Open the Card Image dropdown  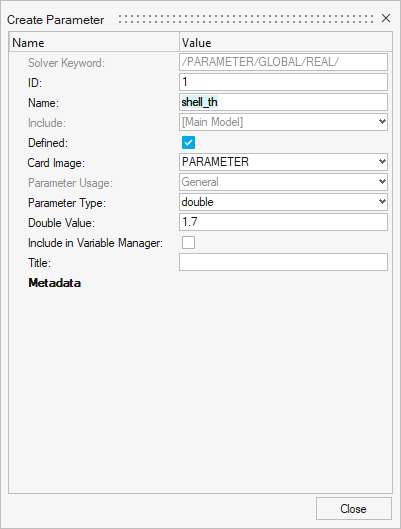283,162
